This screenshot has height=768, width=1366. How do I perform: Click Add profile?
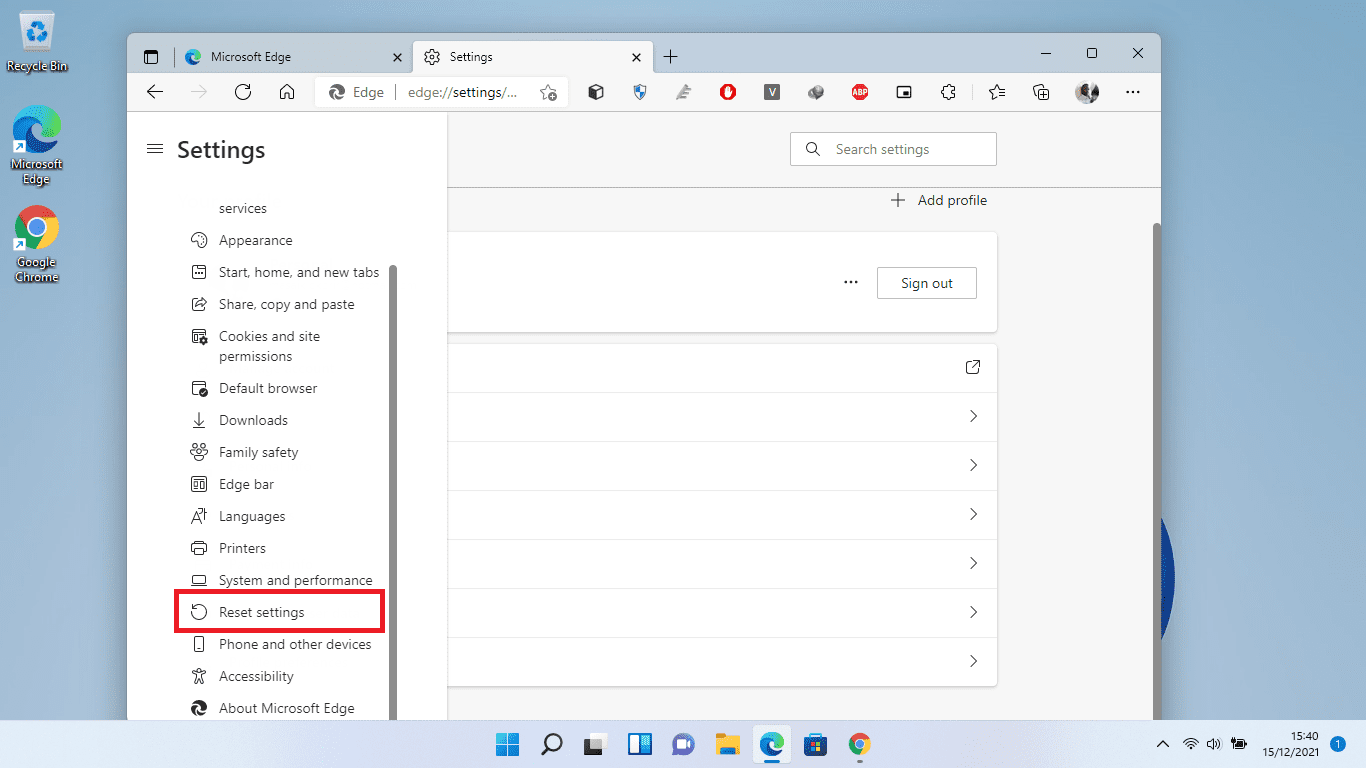[x=938, y=200]
